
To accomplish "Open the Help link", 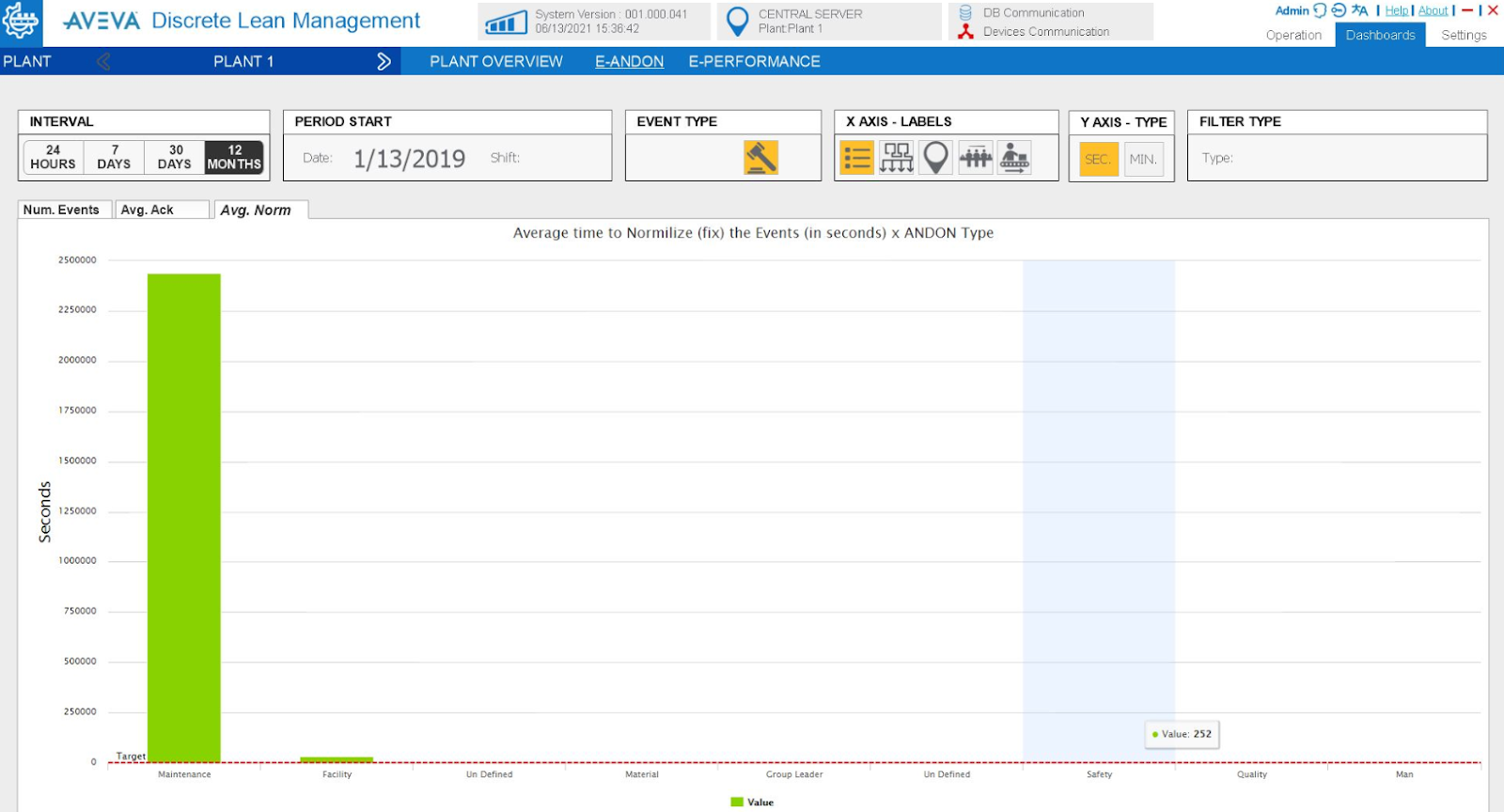I will (1396, 10).
